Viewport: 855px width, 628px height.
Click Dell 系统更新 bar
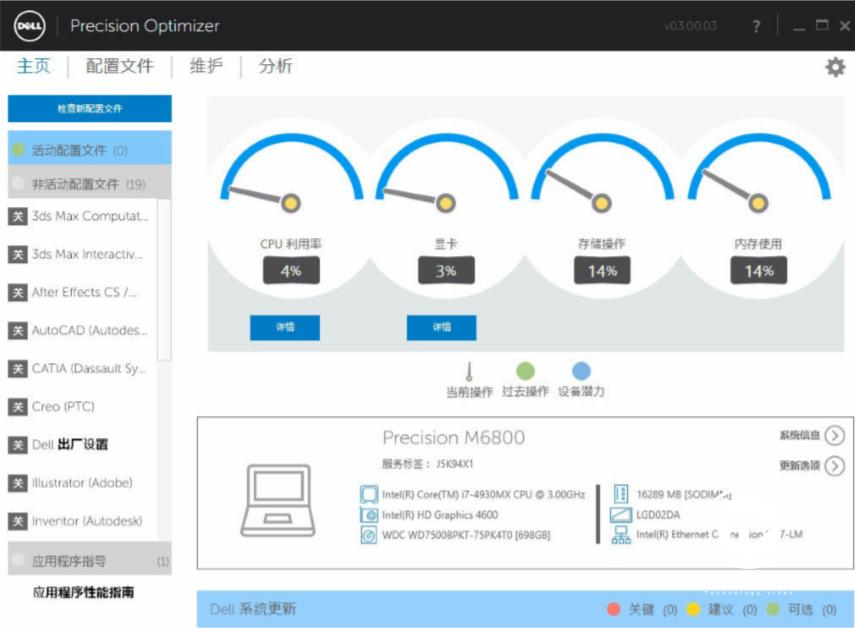tap(525, 609)
